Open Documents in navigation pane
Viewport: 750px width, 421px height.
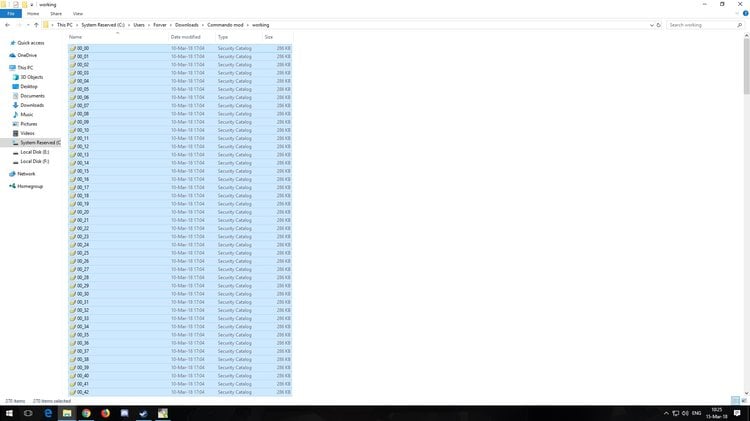32,96
